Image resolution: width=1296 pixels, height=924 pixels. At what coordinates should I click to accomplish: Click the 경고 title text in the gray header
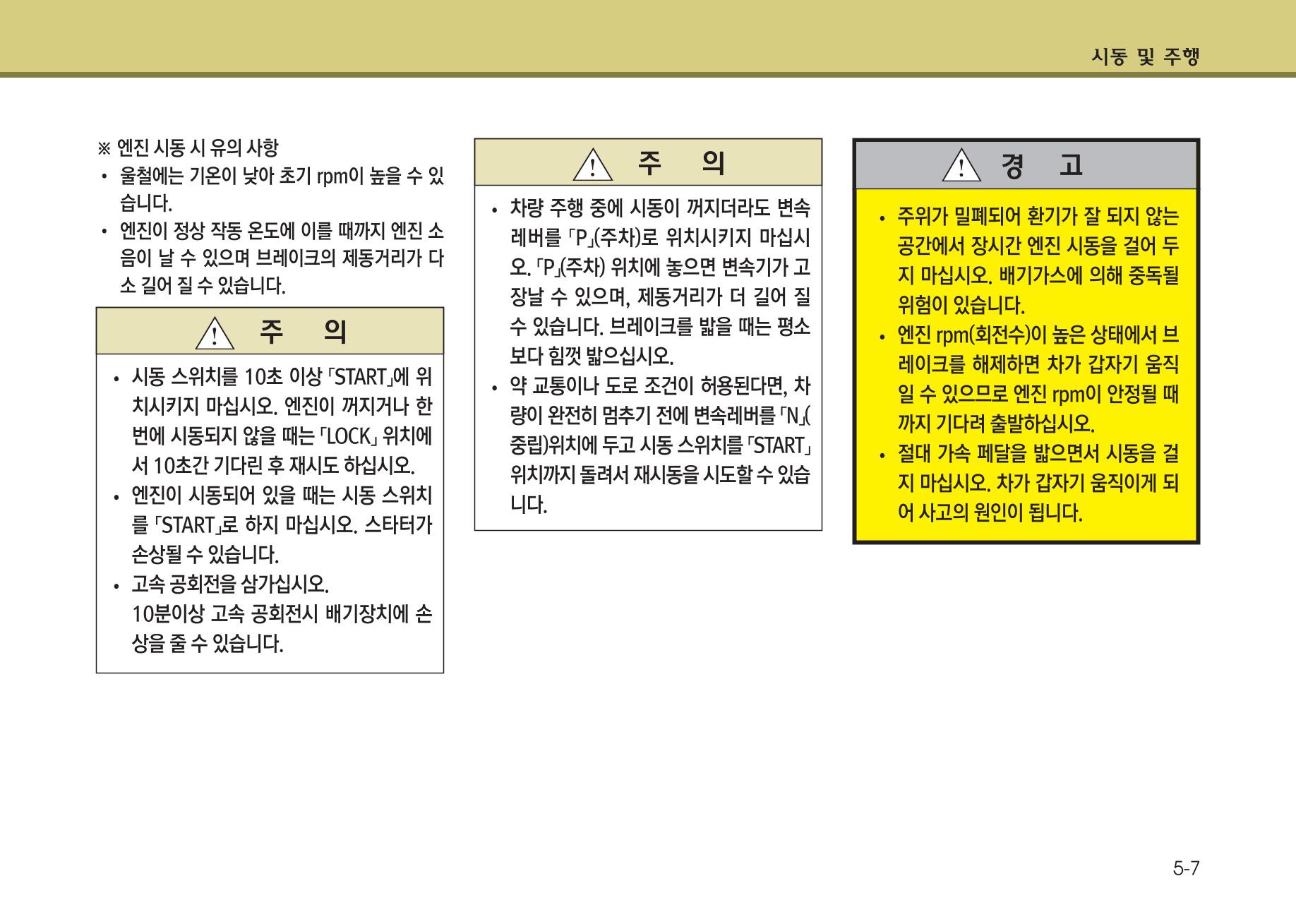[x=1041, y=166]
